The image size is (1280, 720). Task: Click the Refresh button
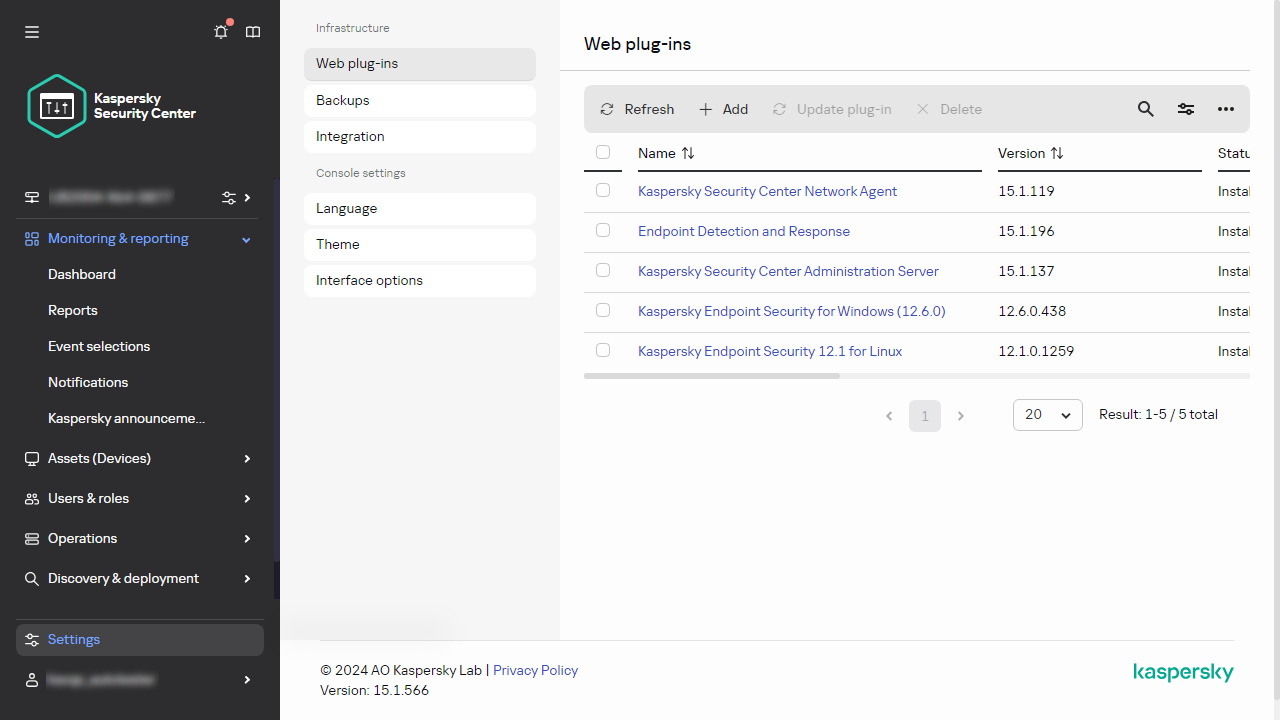pyautogui.click(x=637, y=109)
